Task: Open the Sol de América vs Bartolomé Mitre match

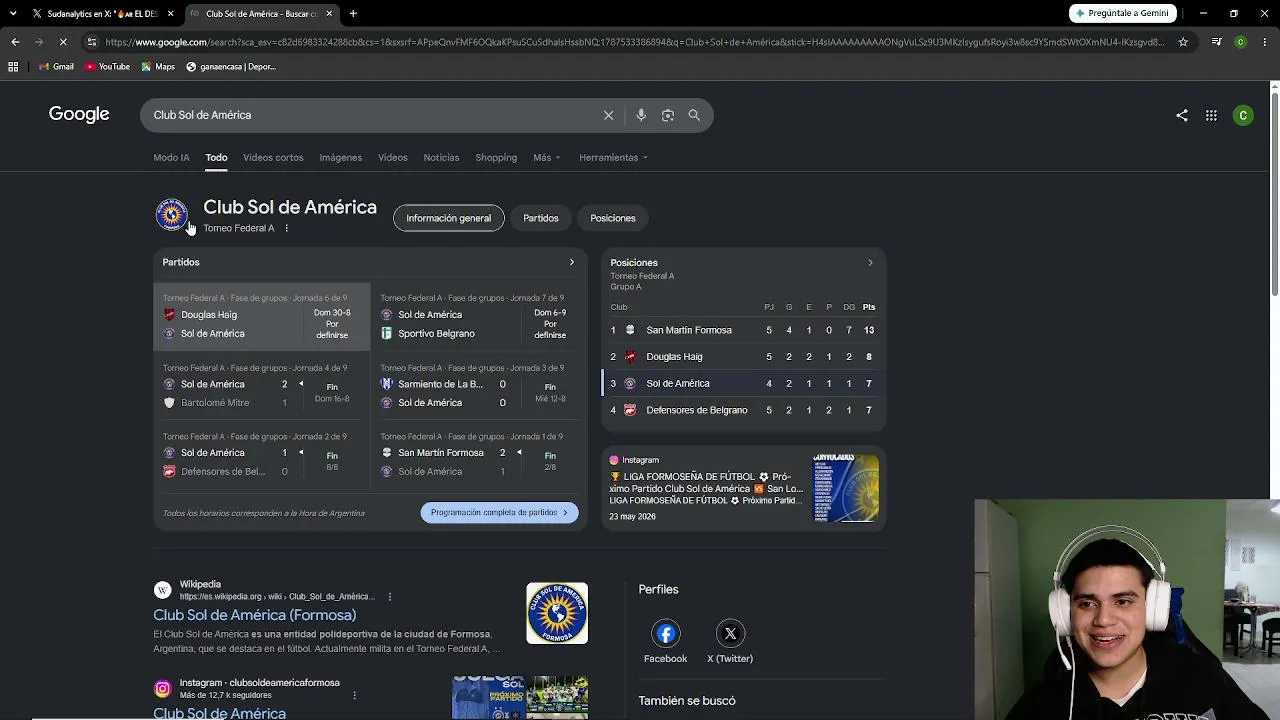Action: (x=261, y=386)
